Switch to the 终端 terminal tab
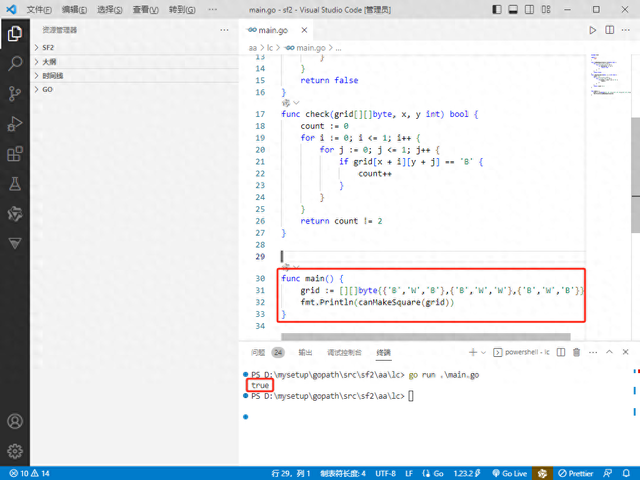Screen dimensions: 640x480 [x=383, y=352]
